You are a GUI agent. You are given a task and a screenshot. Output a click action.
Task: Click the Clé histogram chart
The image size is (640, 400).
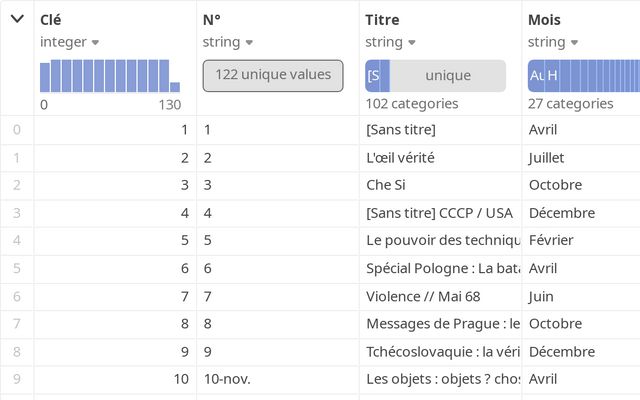(x=110, y=76)
